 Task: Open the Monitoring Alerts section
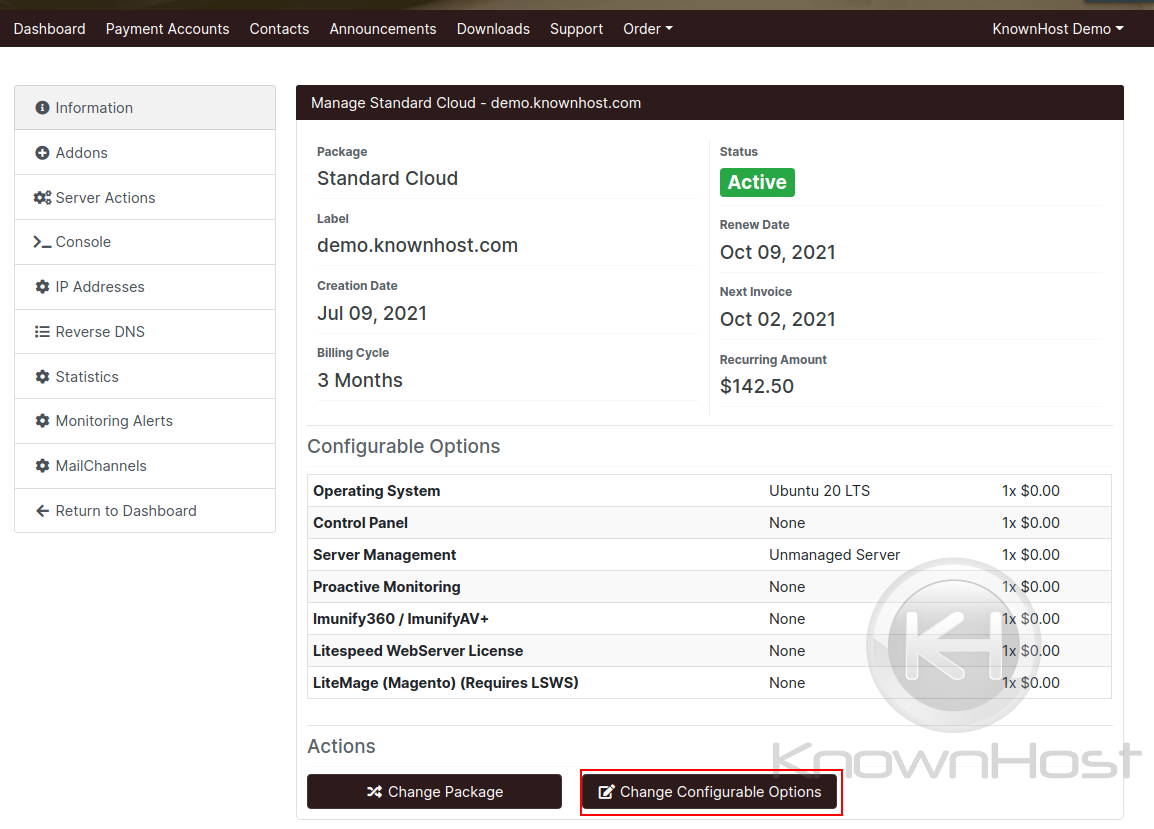pyautogui.click(x=145, y=420)
